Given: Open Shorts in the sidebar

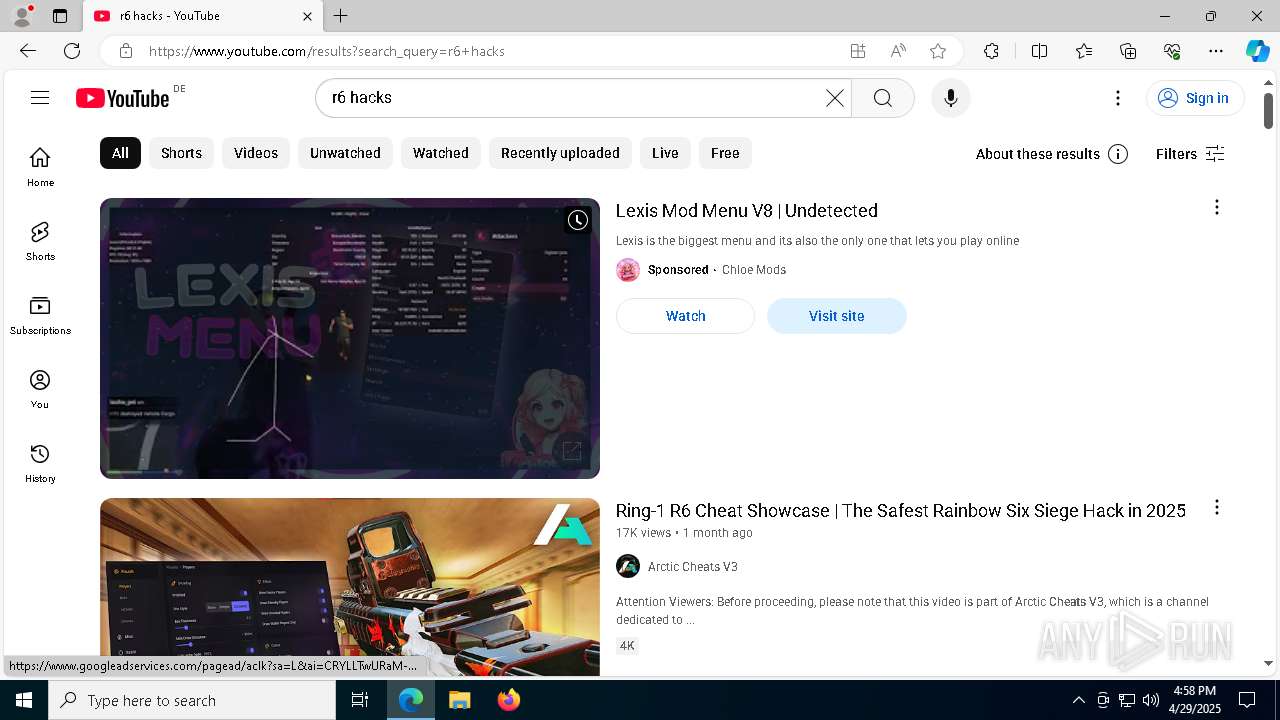Looking at the screenshot, I should (40, 241).
